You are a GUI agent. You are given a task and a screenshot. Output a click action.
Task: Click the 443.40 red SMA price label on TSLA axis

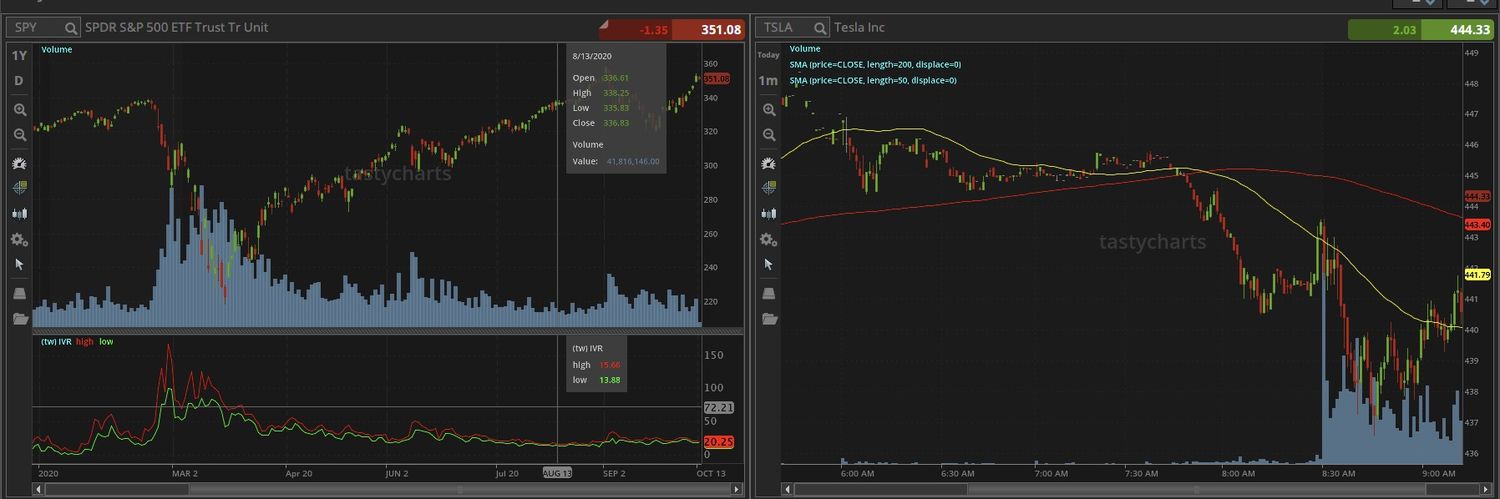coord(1477,225)
